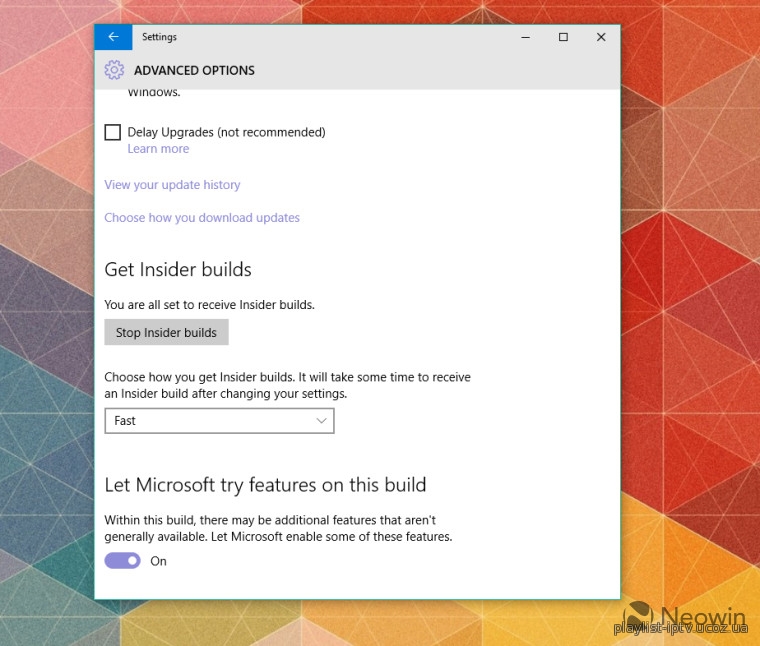Enable the Delay Upgrades checkbox

pyautogui.click(x=112, y=132)
